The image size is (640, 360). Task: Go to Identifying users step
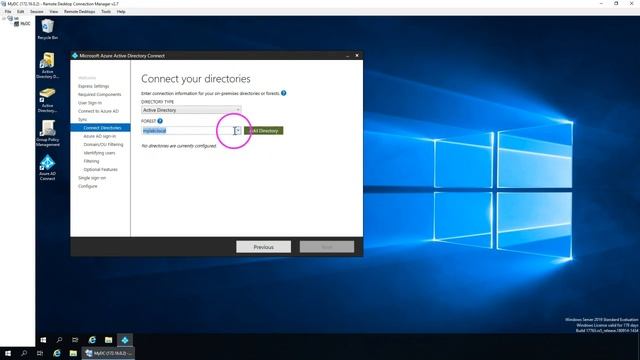click(x=99, y=153)
